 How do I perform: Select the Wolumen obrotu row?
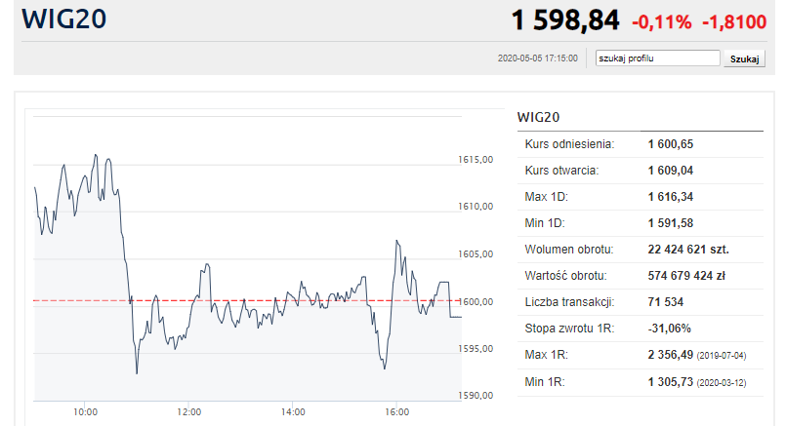[x=640, y=250]
